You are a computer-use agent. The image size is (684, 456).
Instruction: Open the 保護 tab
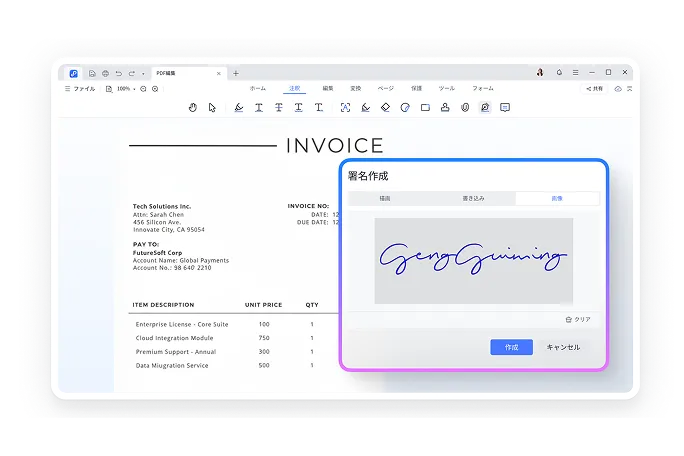click(x=416, y=88)
